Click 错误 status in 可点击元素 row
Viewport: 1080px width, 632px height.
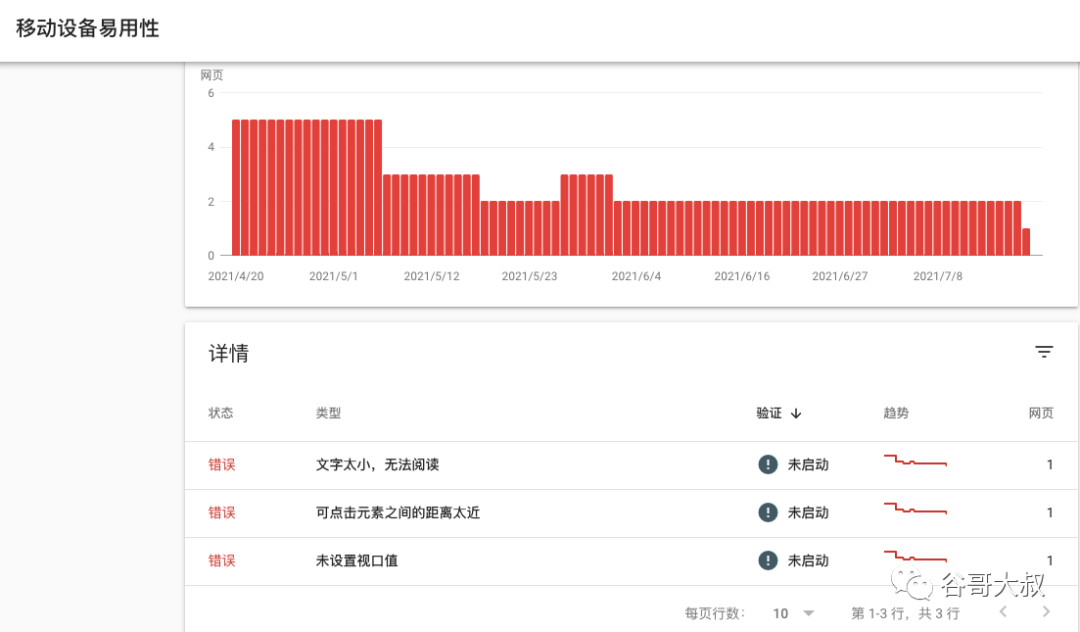coord(222,512)
